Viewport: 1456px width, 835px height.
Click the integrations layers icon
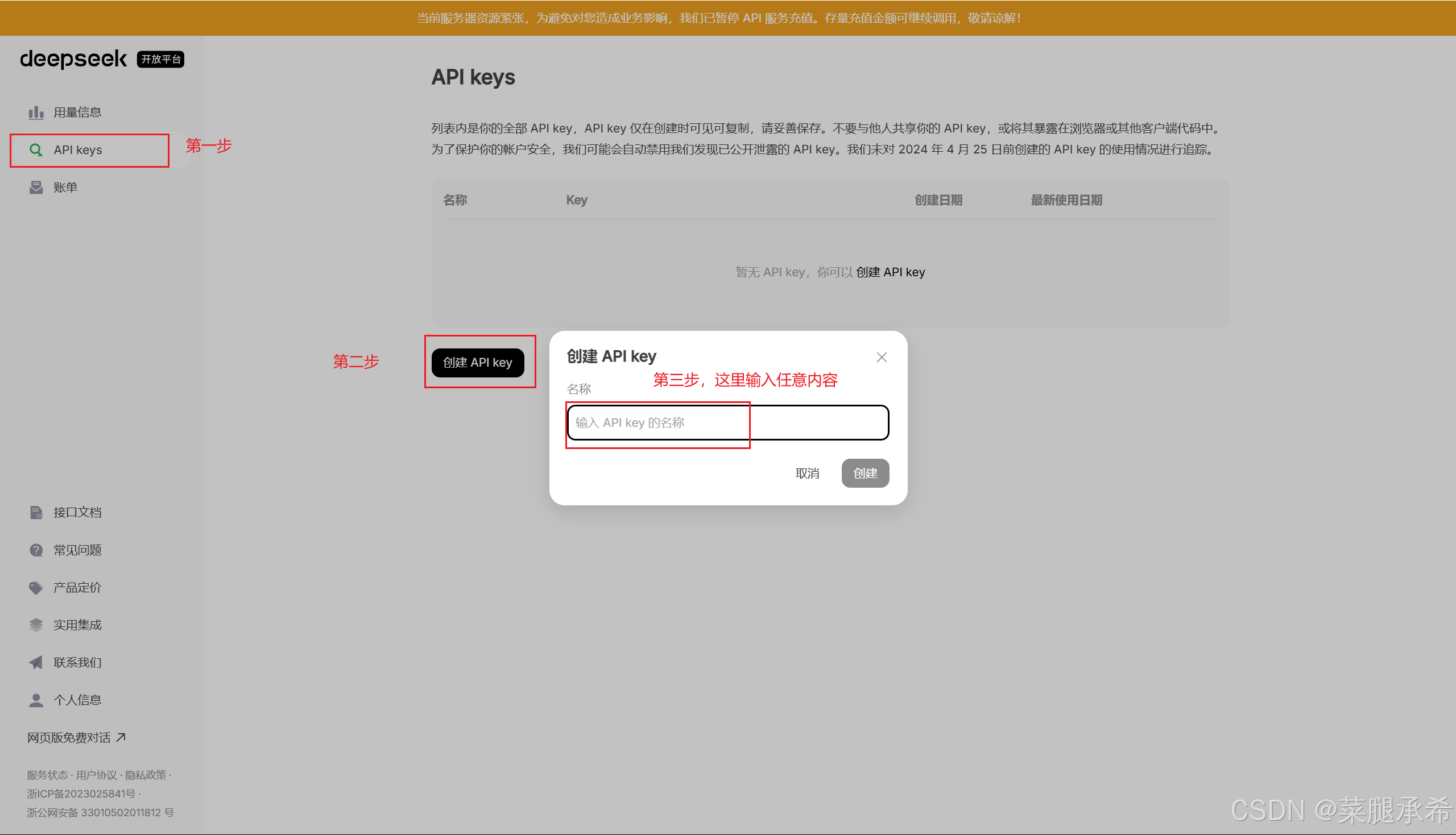36,625
